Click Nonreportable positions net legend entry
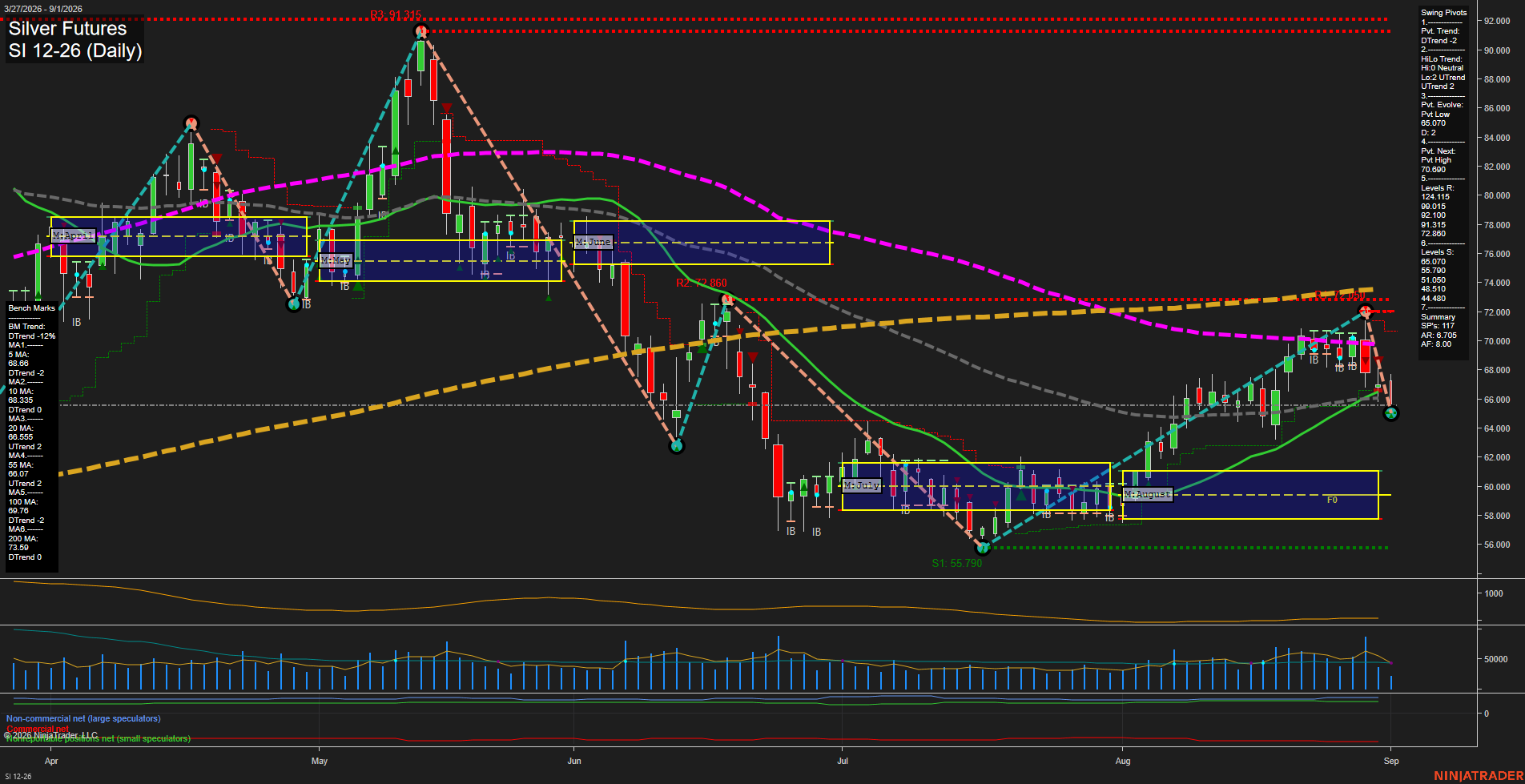Screen dimensions: 1525x784 pos(98,738)
